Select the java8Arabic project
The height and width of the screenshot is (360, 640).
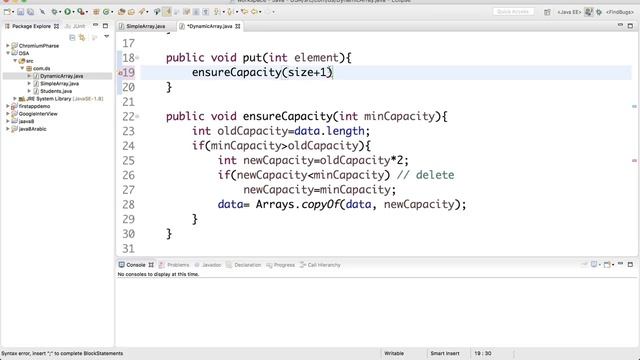click(x=32, y=129)
